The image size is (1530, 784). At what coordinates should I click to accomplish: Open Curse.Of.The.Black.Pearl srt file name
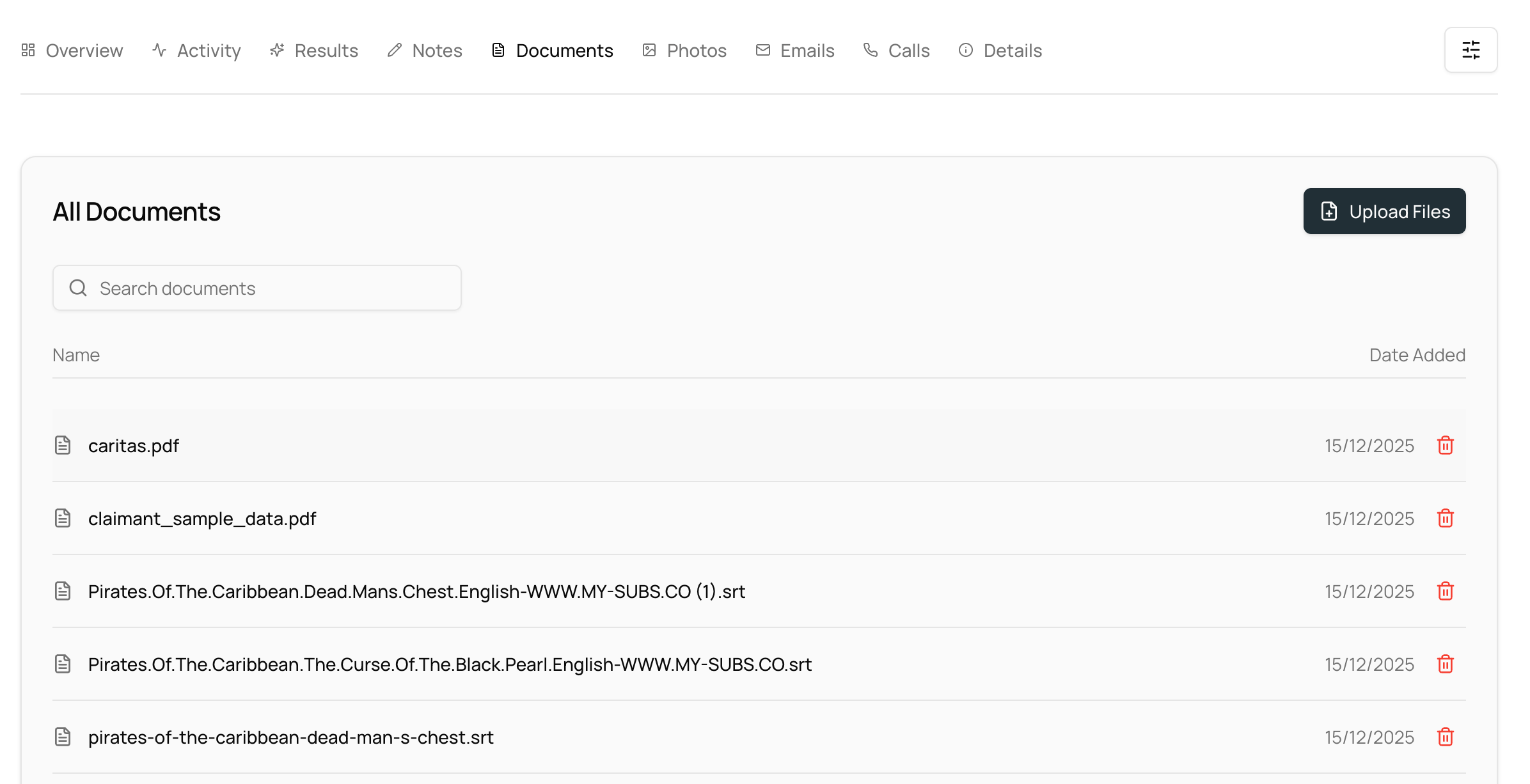[450, 664]
